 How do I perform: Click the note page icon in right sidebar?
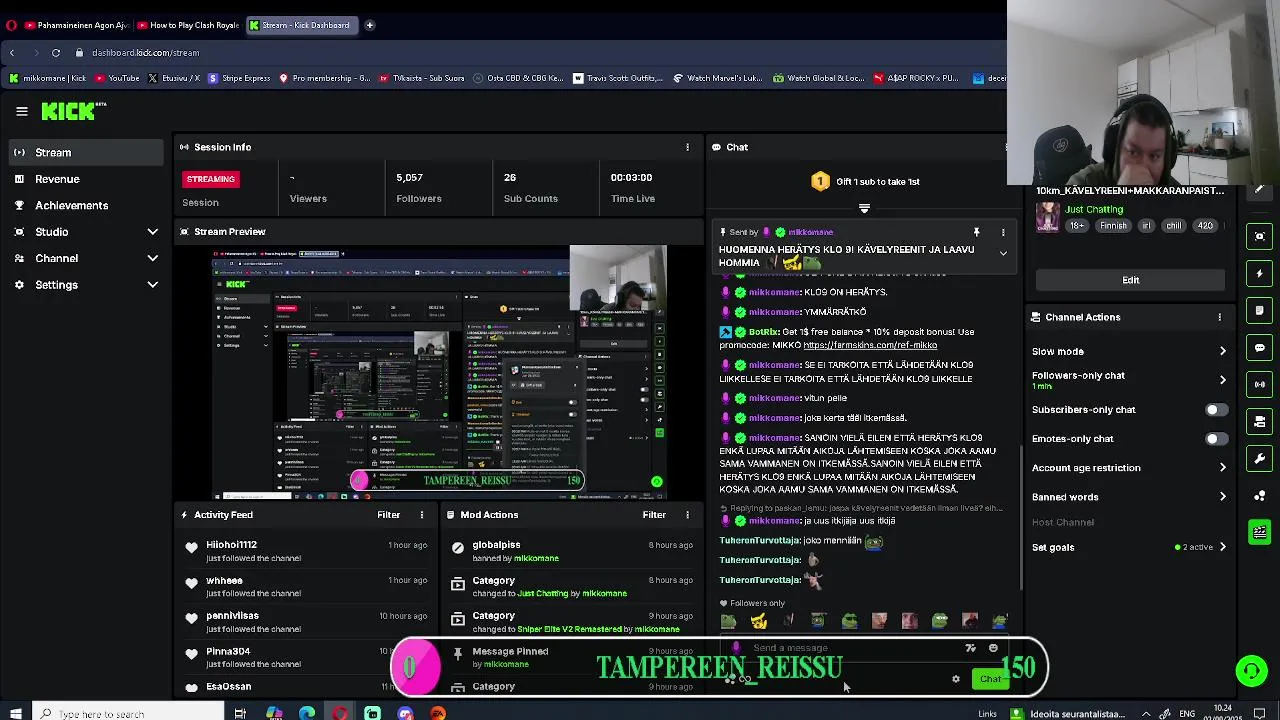(1260, 310)
